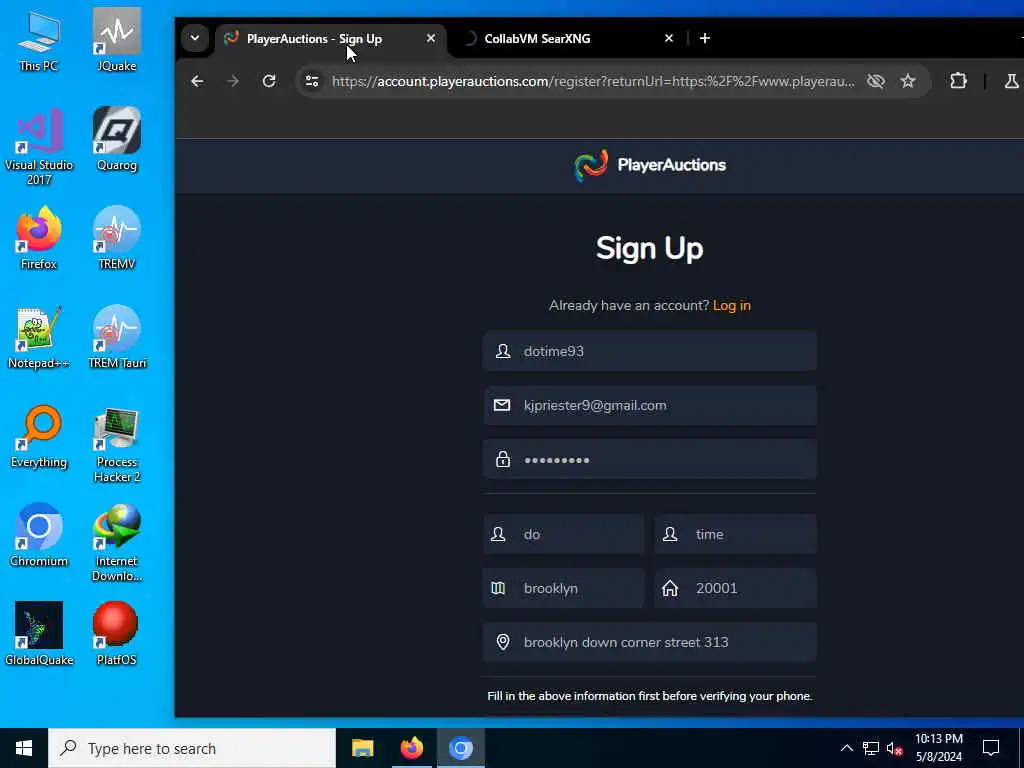This screenshot has width=1024, height=768.
Task: Switch to CollabVM SearXNG tab
Action: (567, 39)
